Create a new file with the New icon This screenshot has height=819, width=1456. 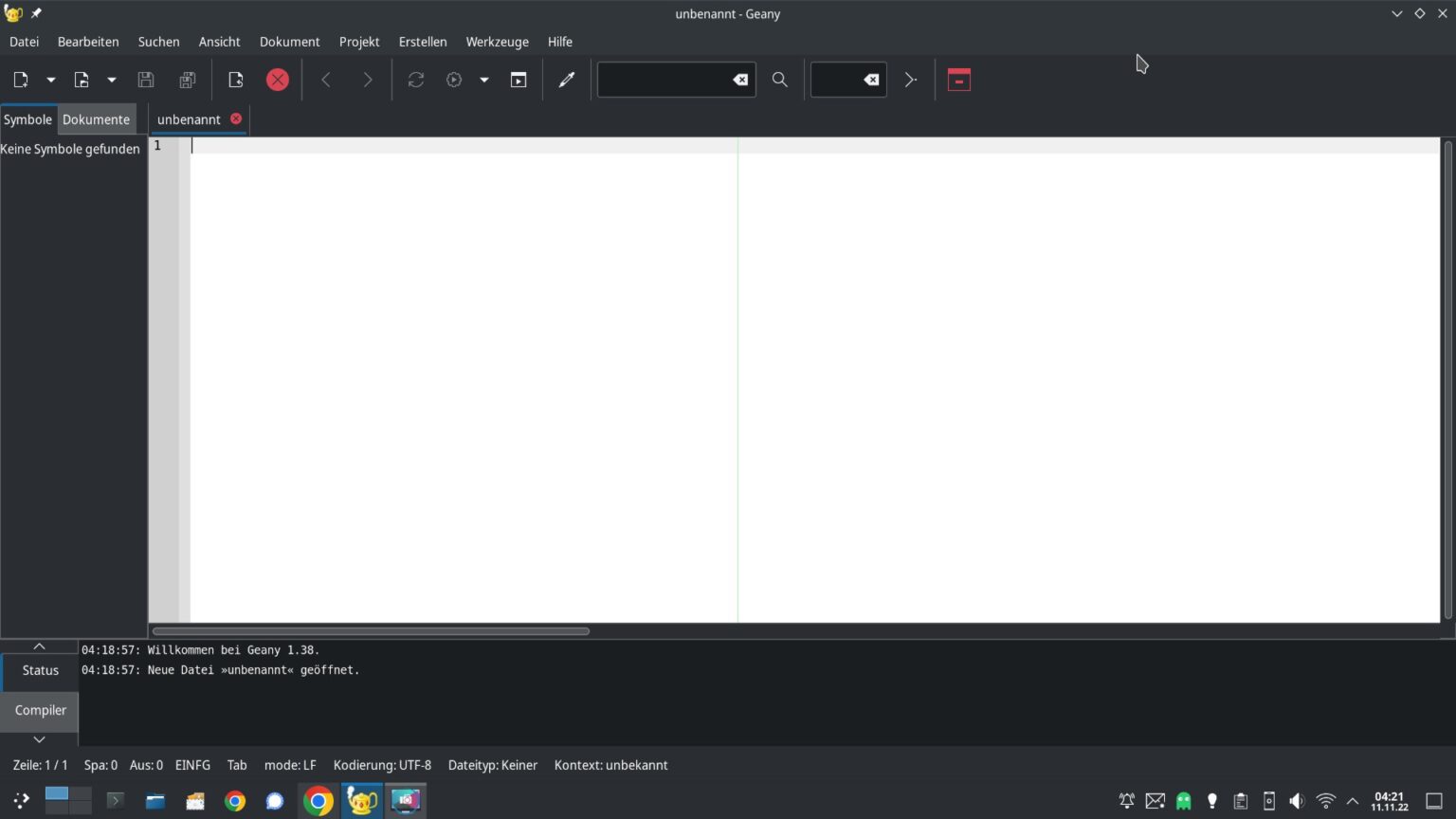coord(21,80)
